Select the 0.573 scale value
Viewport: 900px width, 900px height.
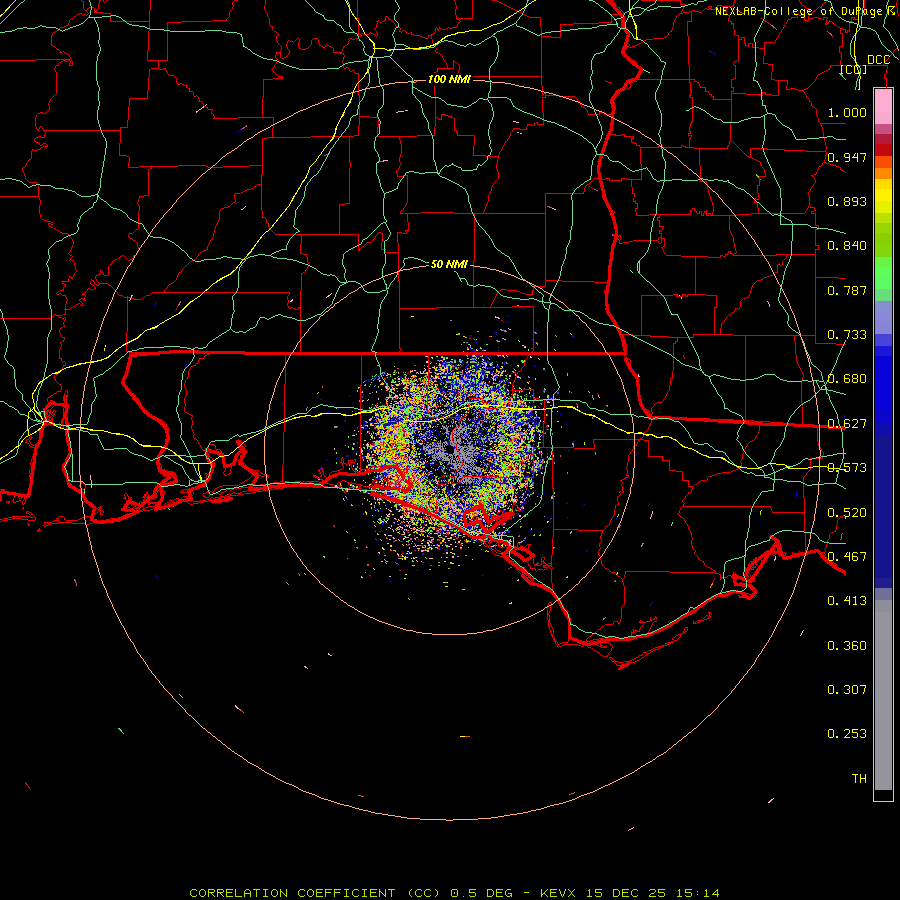coord(847,468)
